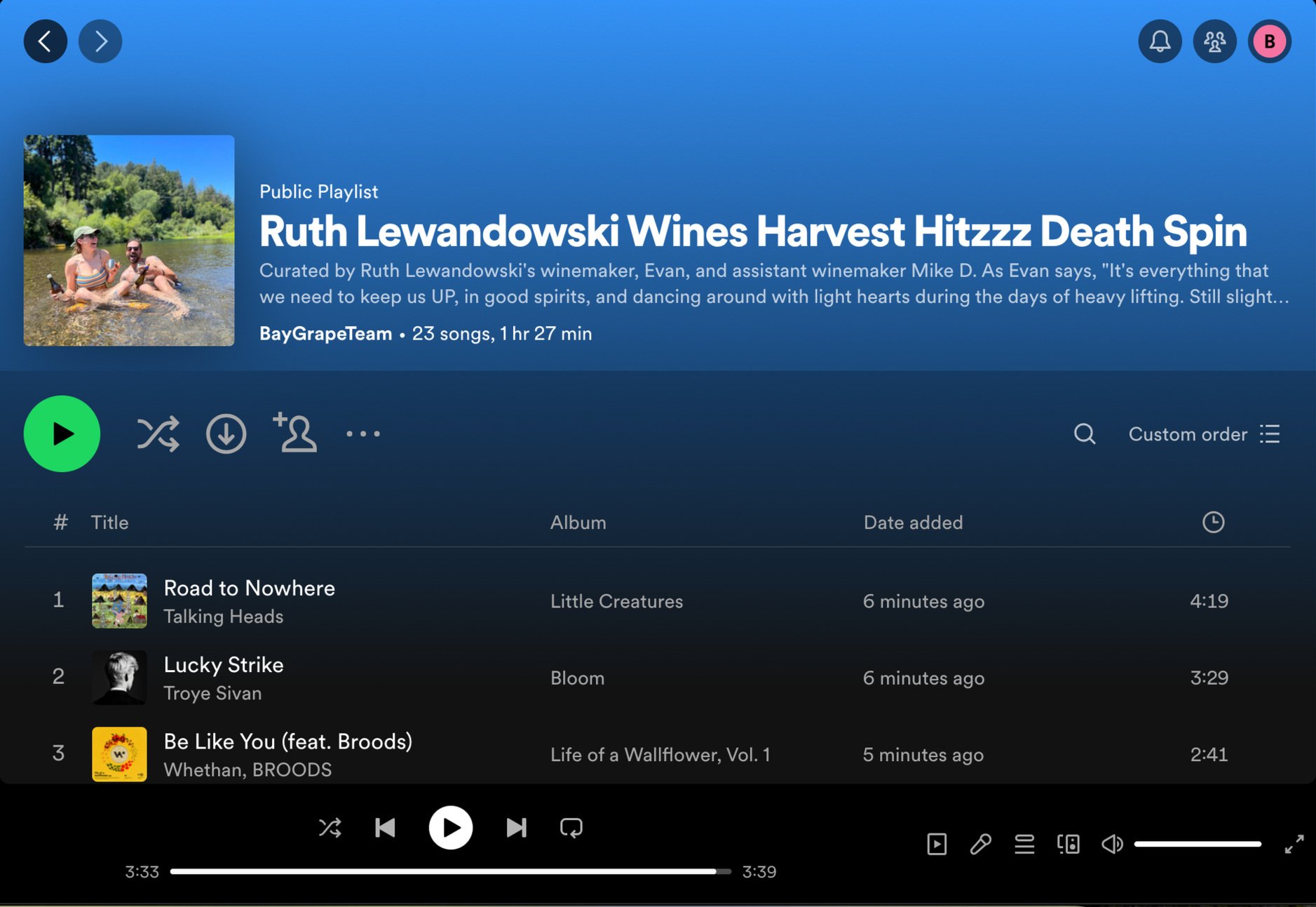The height and width of the screenshot is (907, 1316).
Task: Open the Custom order sort dropdown
Action: coord(1205,434)
